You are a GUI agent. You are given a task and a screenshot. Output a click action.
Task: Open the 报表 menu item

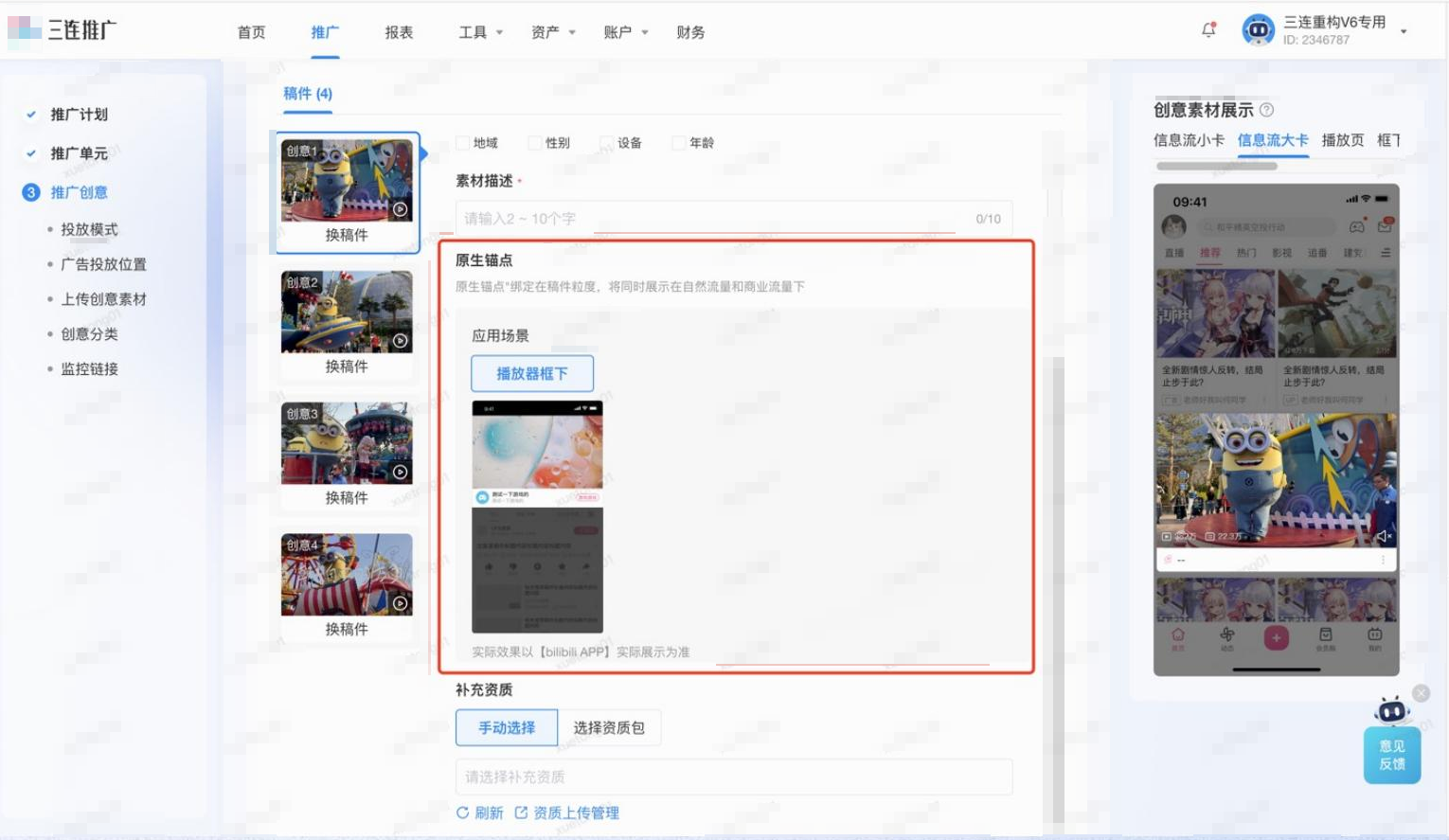pyautogui.click(x=399, y=32)
